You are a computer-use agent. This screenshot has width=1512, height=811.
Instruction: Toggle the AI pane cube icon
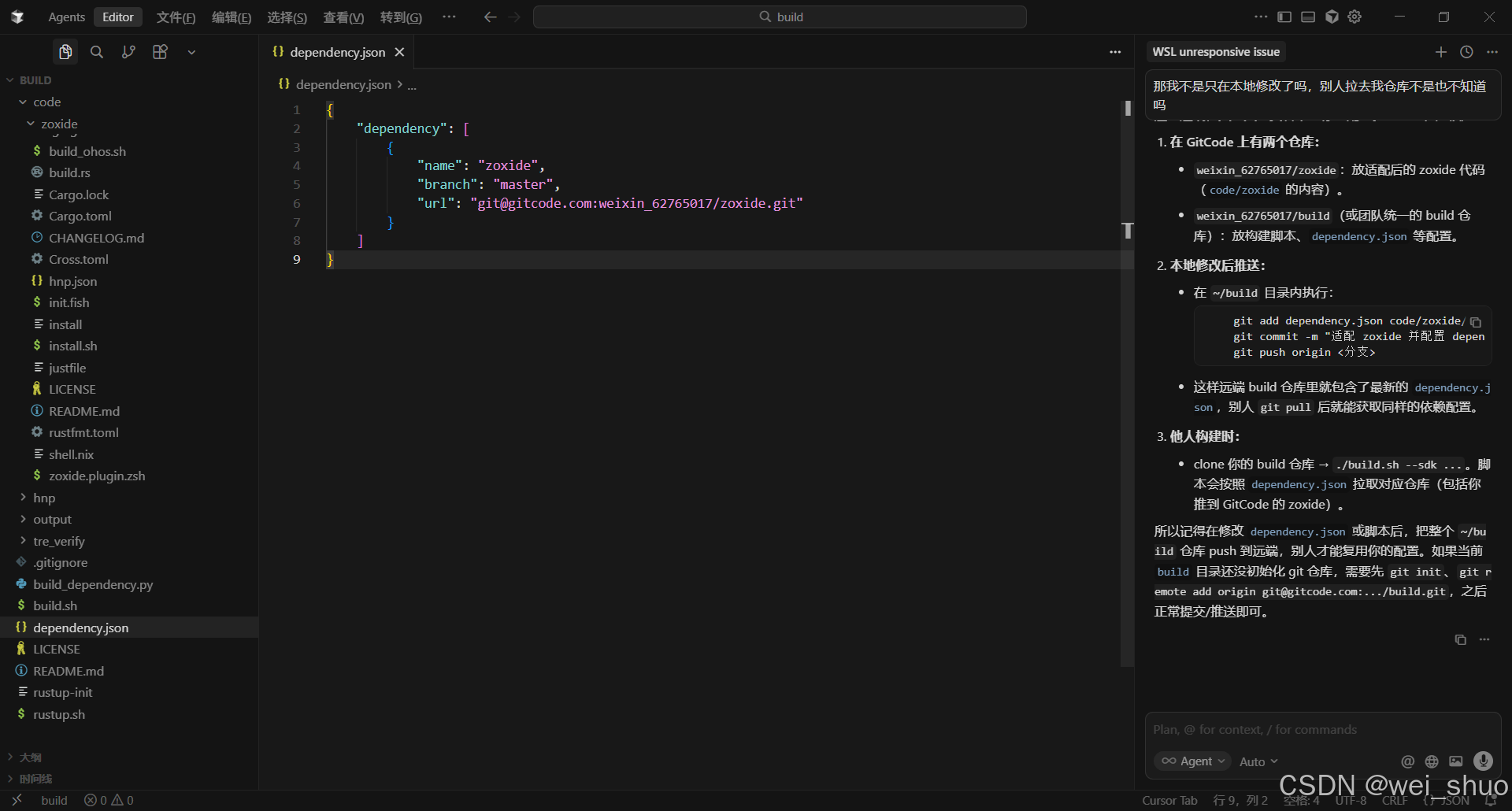pyautogui.click(x=1332, y=17)
